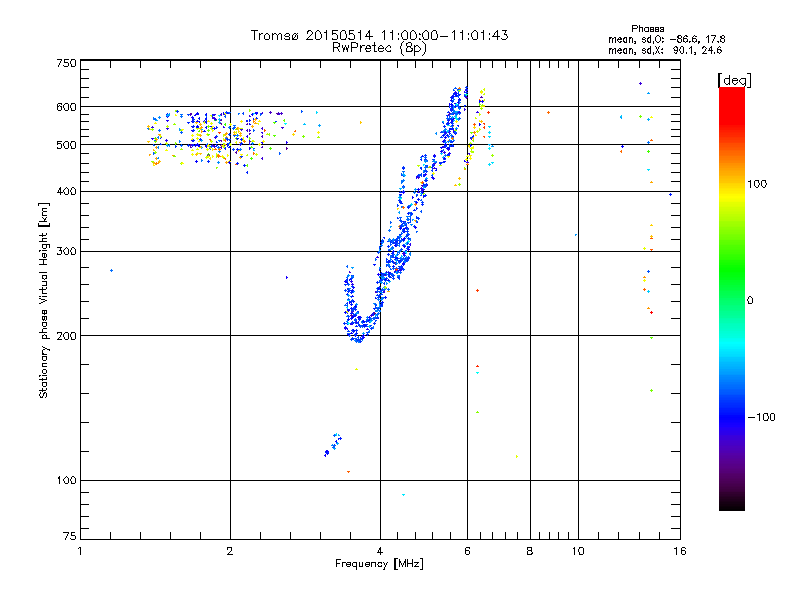Click the "Frequency [MHz]" axis label
This screenshot has height=600, width=800.
click(x=379, y=564)
